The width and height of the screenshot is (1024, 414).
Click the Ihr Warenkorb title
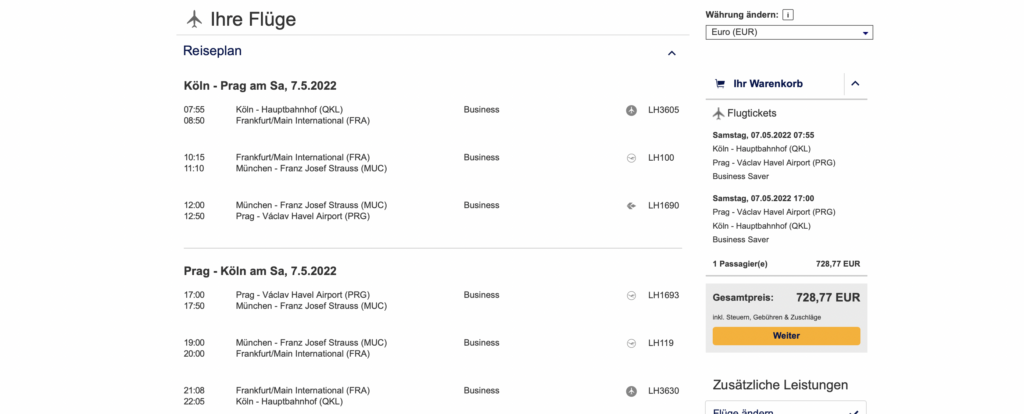(x=768, y=84)
